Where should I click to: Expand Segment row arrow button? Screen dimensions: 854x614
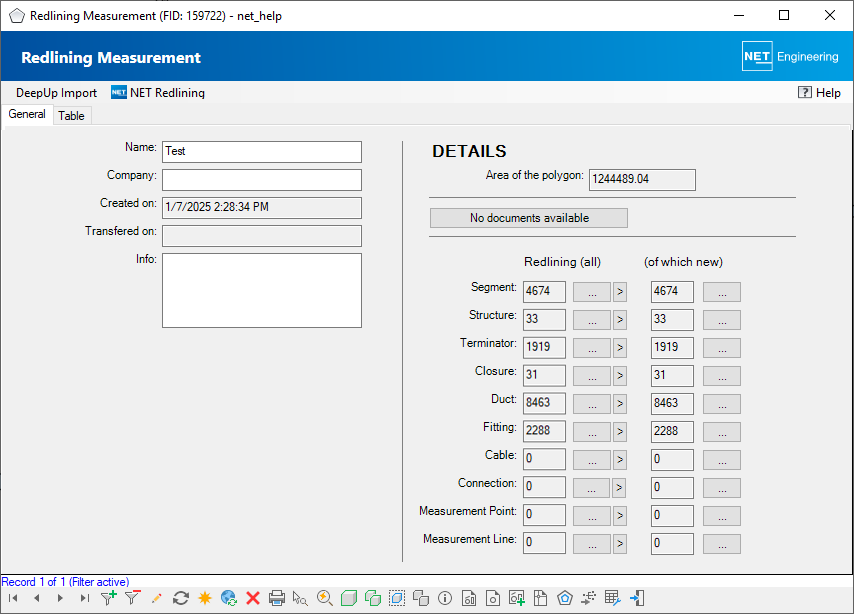(620, 291)
